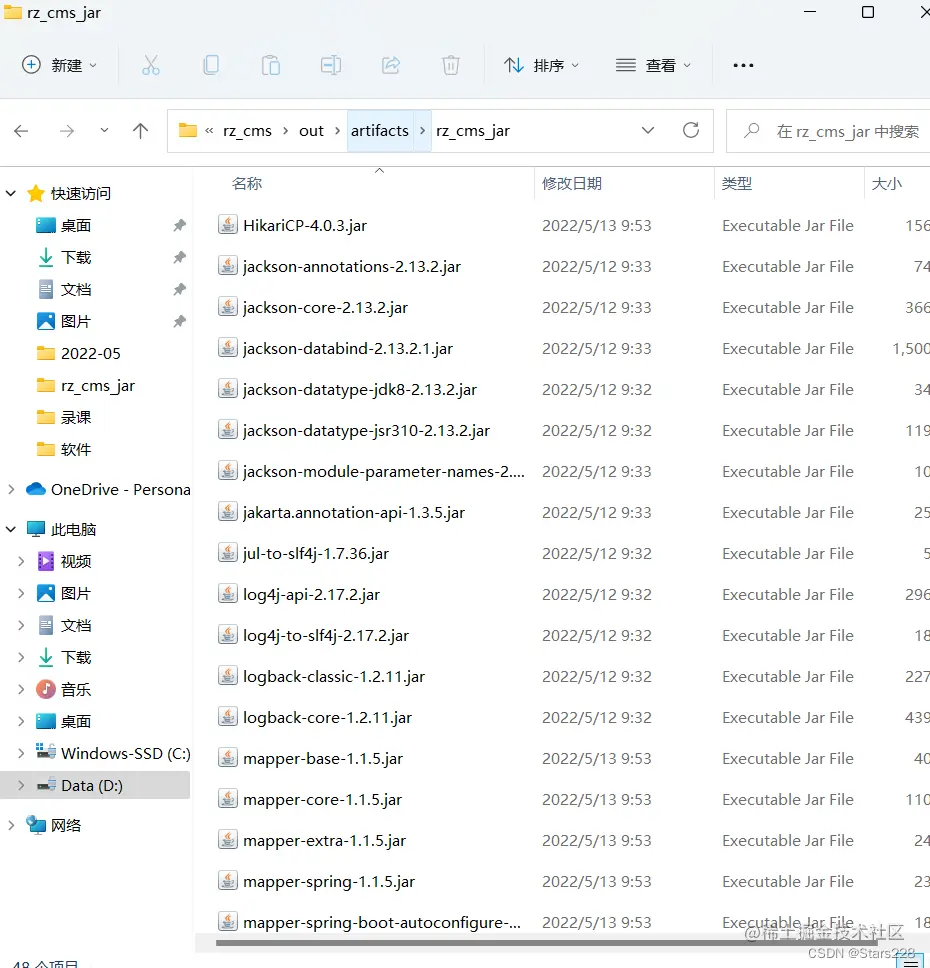930x968 pixels.
Task: Select 音乐 under 此电脑
Action: click(x=76, y=690)
